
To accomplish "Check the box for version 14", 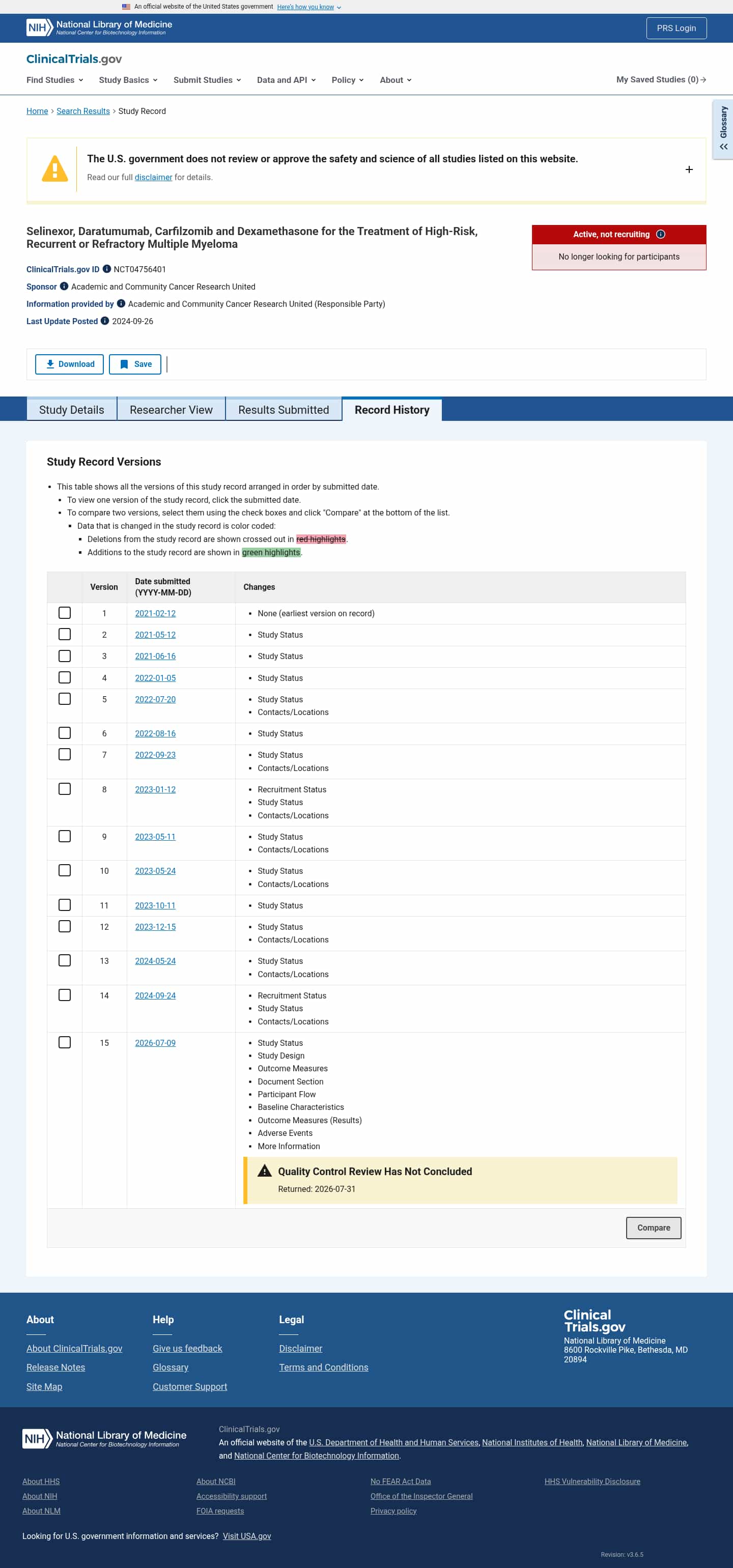I will [65, 995].
